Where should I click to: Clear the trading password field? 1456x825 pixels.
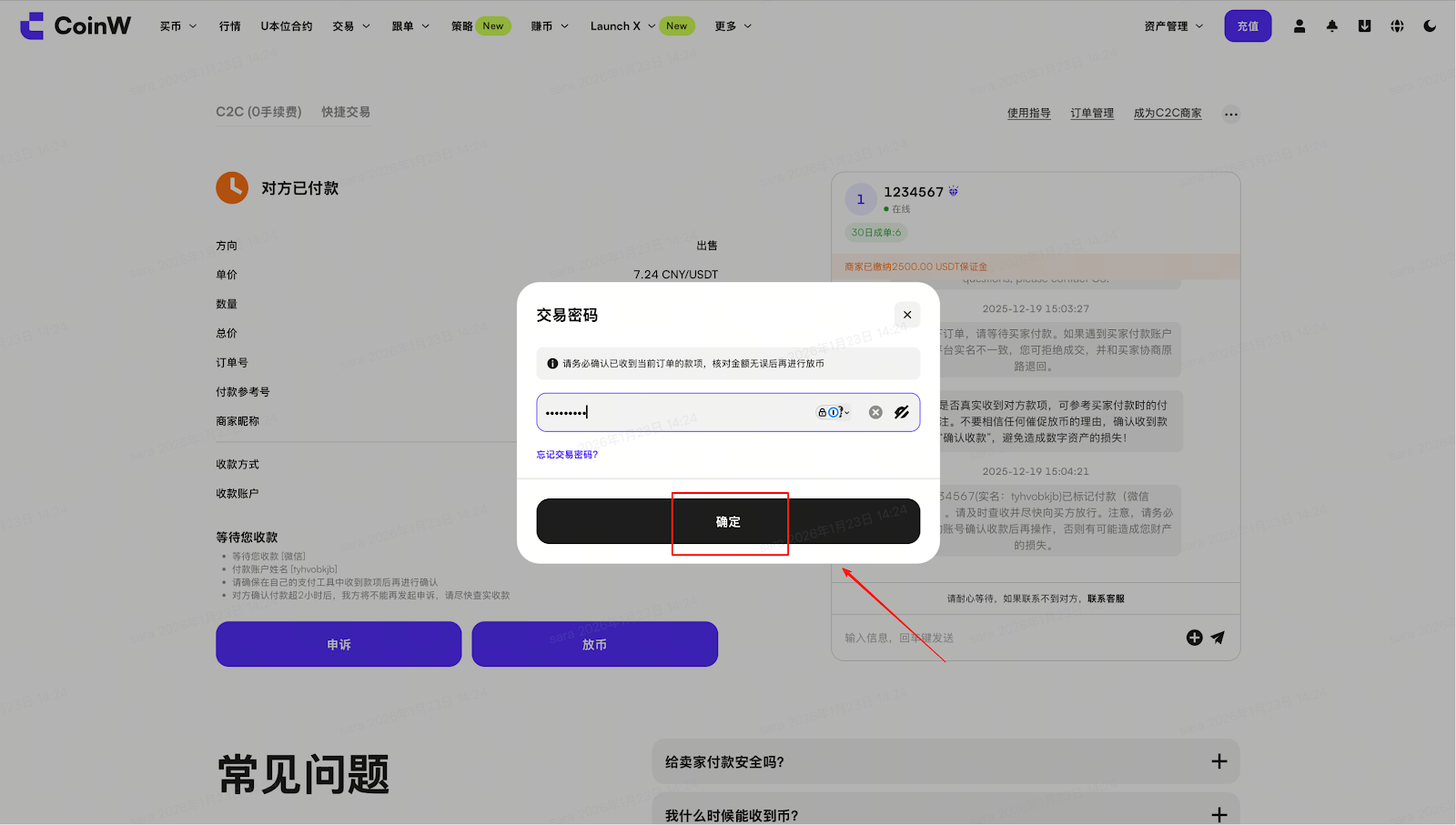875,412
